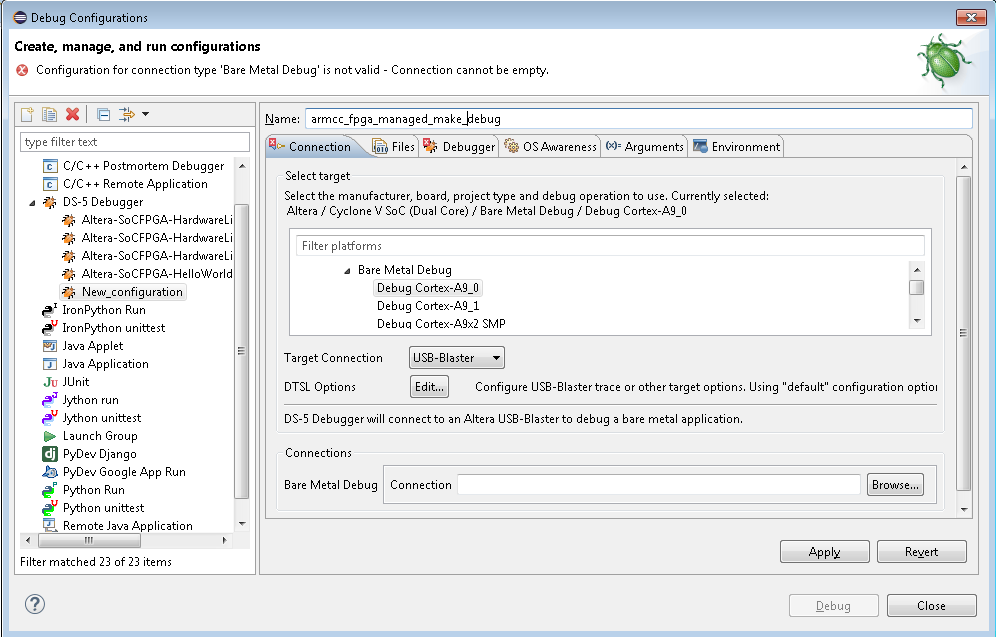The width and height of the screenshot is (996, 637).
Task: Click the Filter platforms field
Action: tap(610, 246)
